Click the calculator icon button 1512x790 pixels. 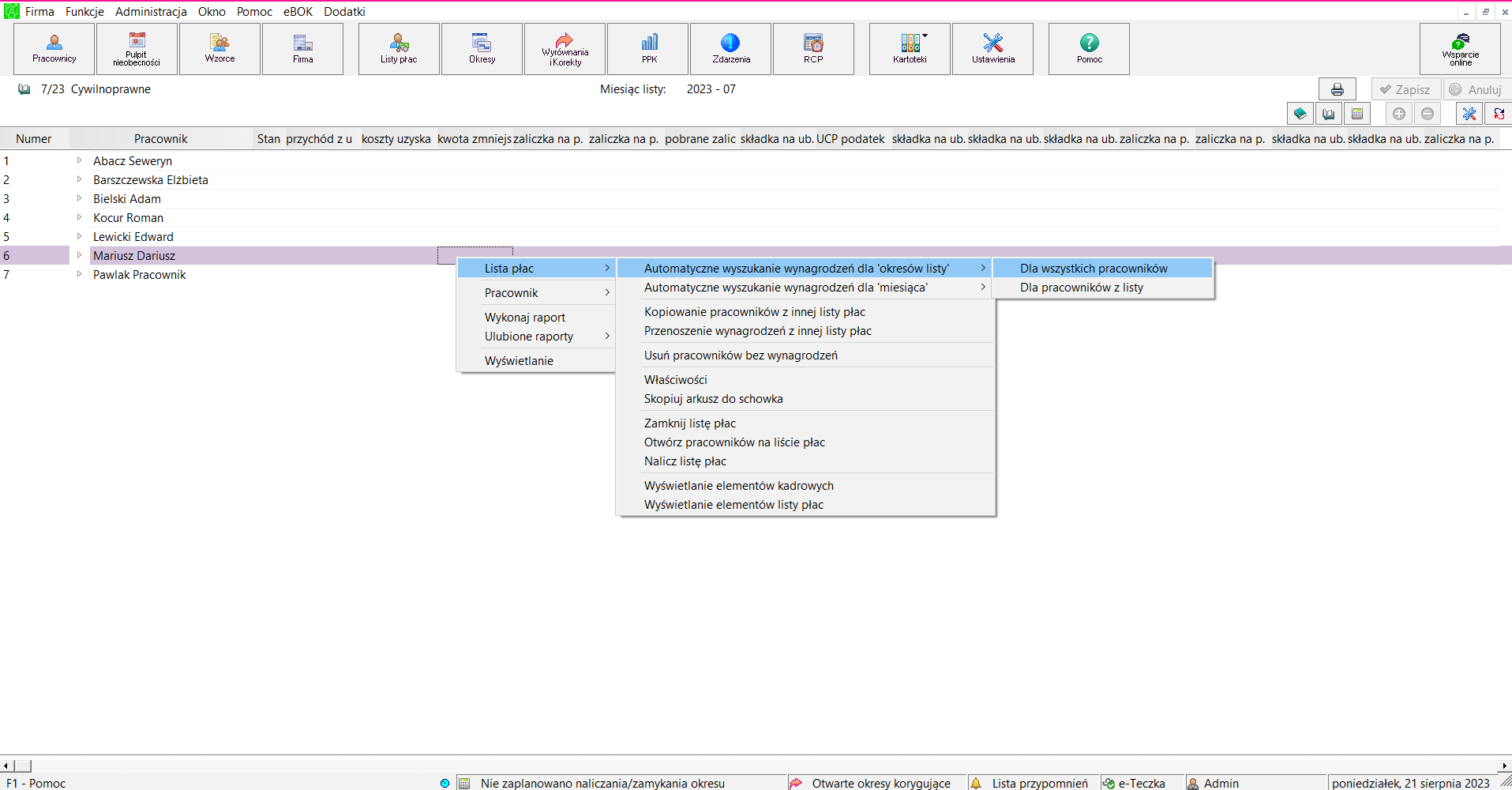click(x=1357, y=114)
